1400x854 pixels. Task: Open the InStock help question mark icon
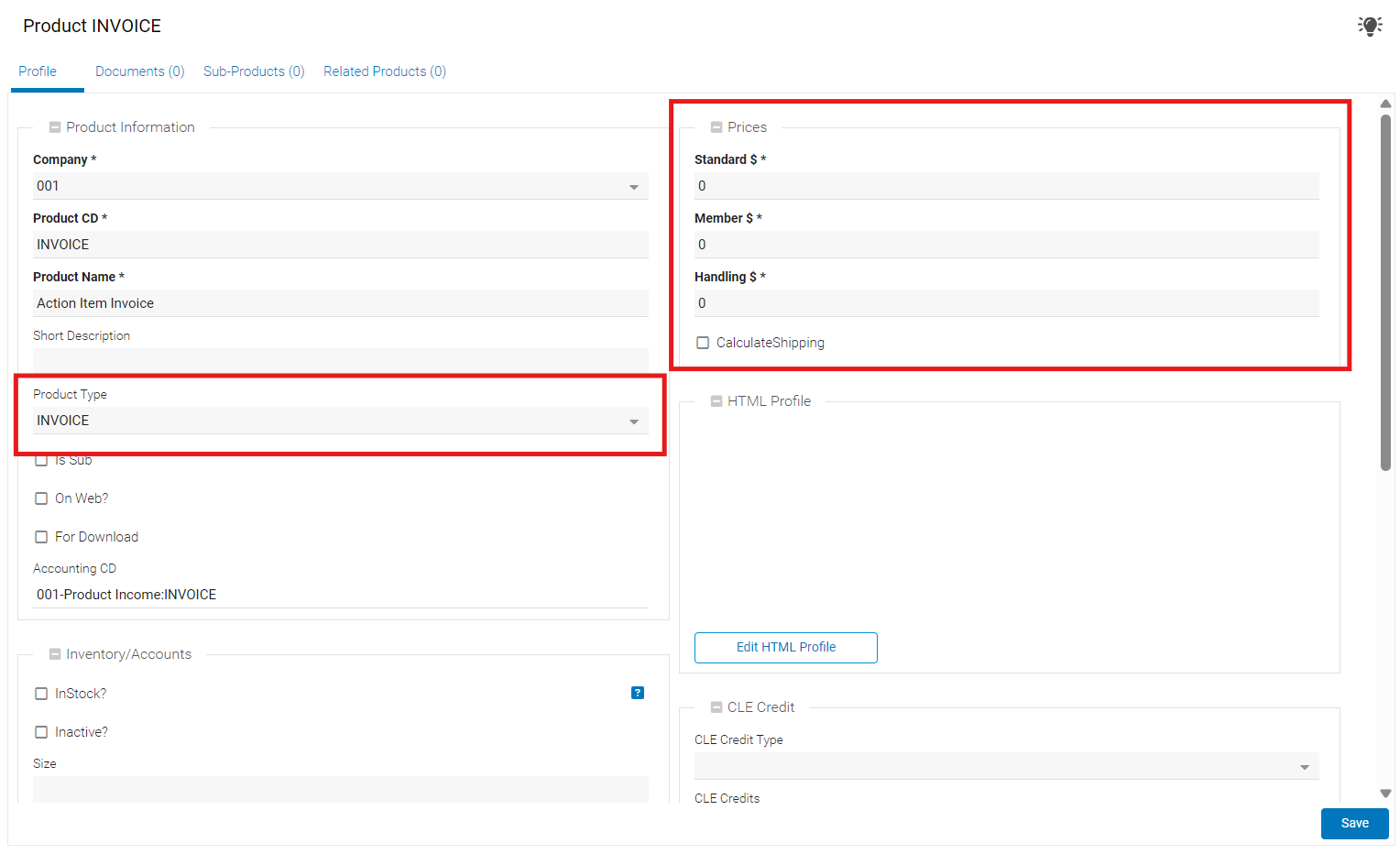tap(638, 693)
